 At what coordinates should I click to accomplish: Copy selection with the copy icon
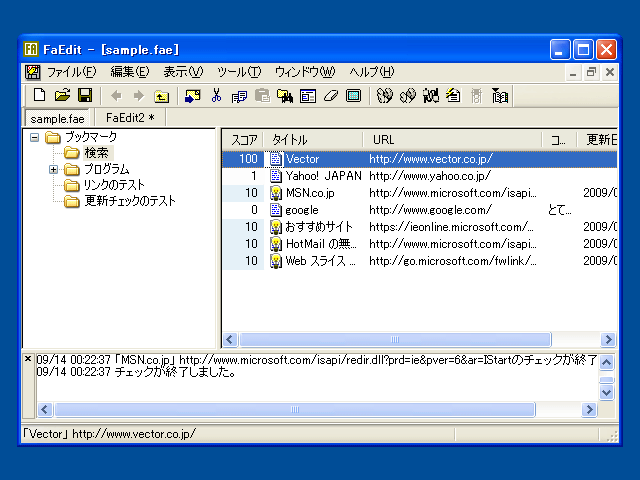pos(239,96)
